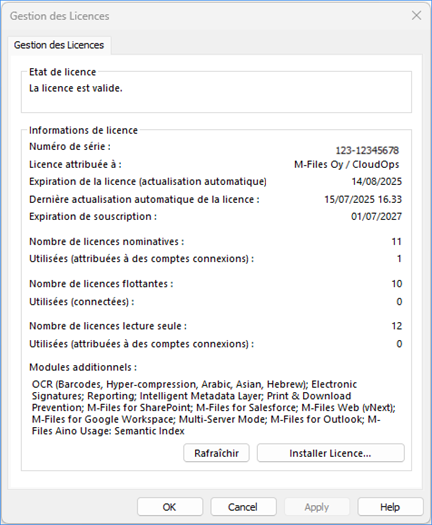Click 'La licence est valide.' status text

76,88
